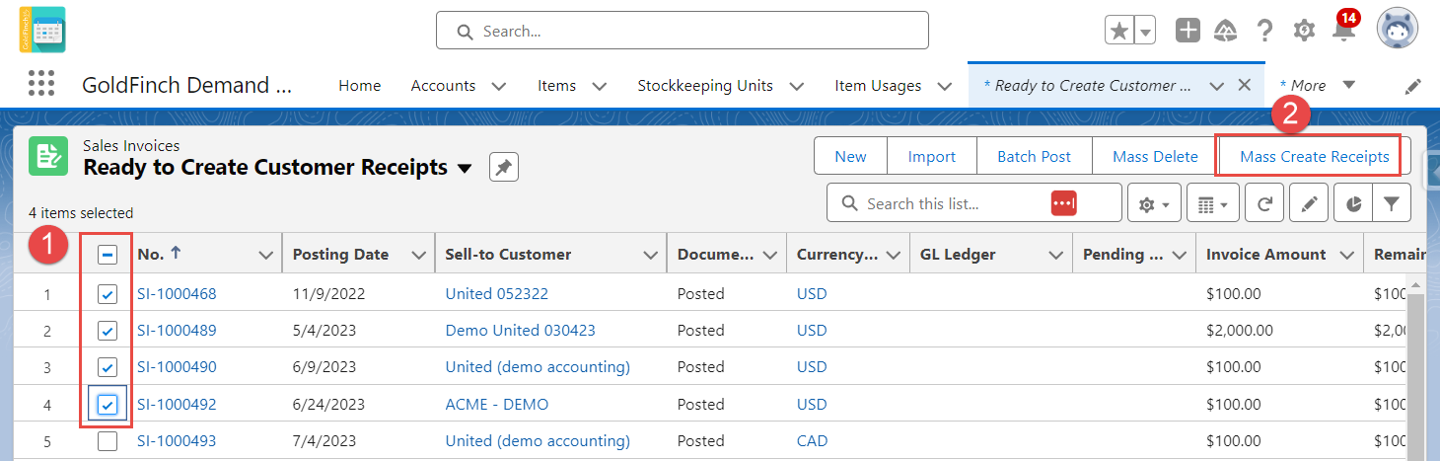Close the Ready to Create Customer tab
This screenshot has height=461, width=1440.
tap(1245, 85)
